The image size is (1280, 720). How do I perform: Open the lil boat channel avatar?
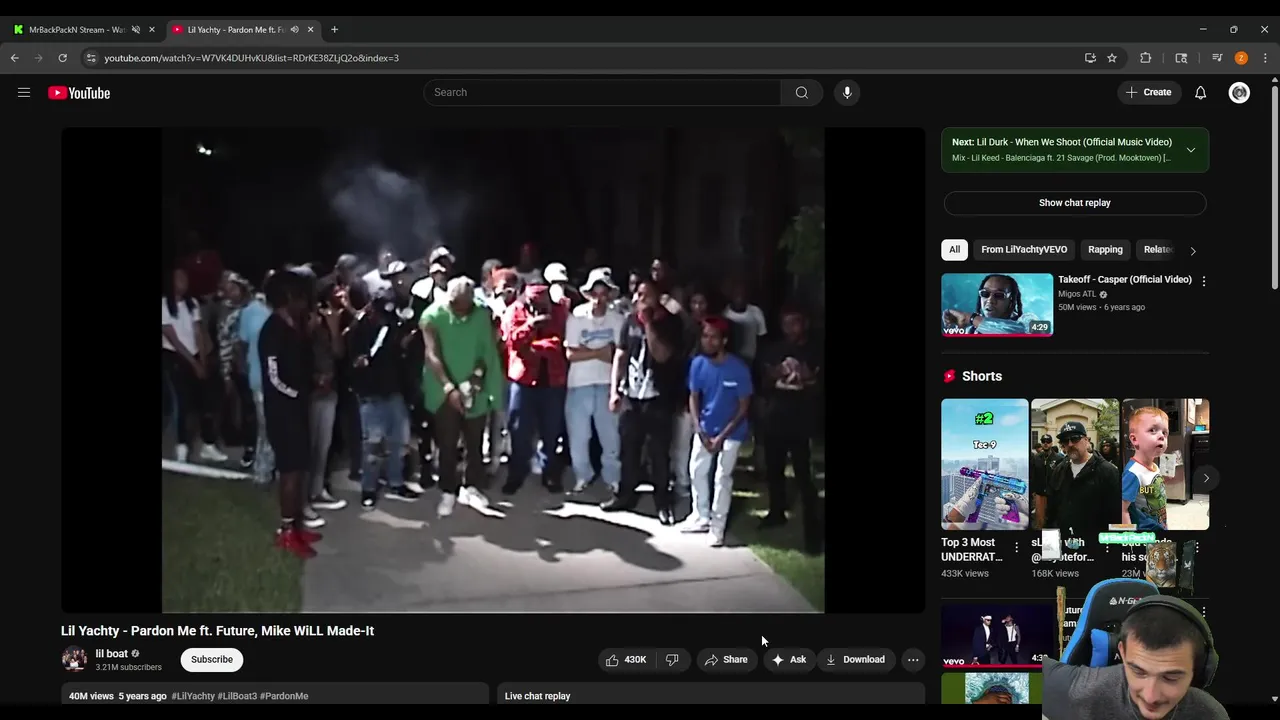pos(74,659)
